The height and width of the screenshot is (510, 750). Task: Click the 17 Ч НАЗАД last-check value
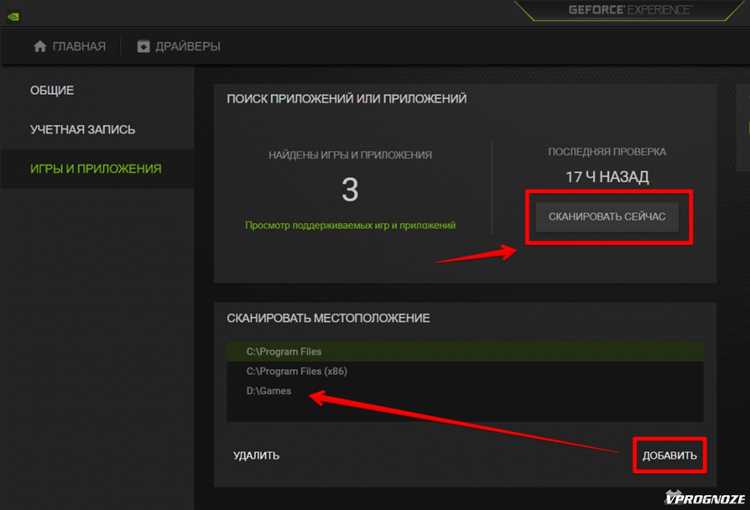click(x=607, y=177)
